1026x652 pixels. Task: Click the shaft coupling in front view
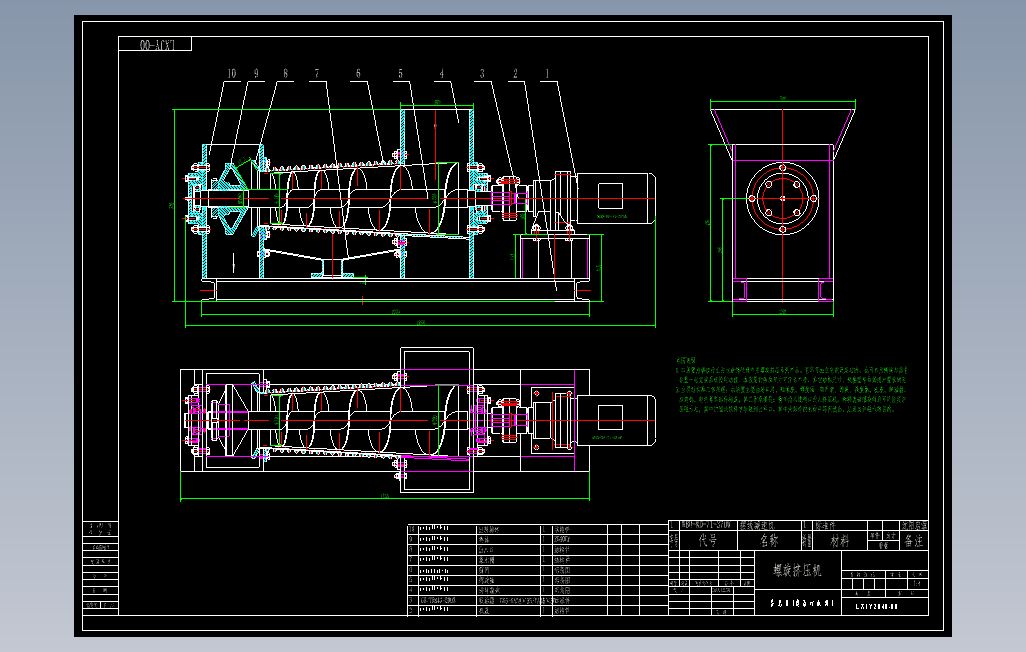click(x=509, y=198)
